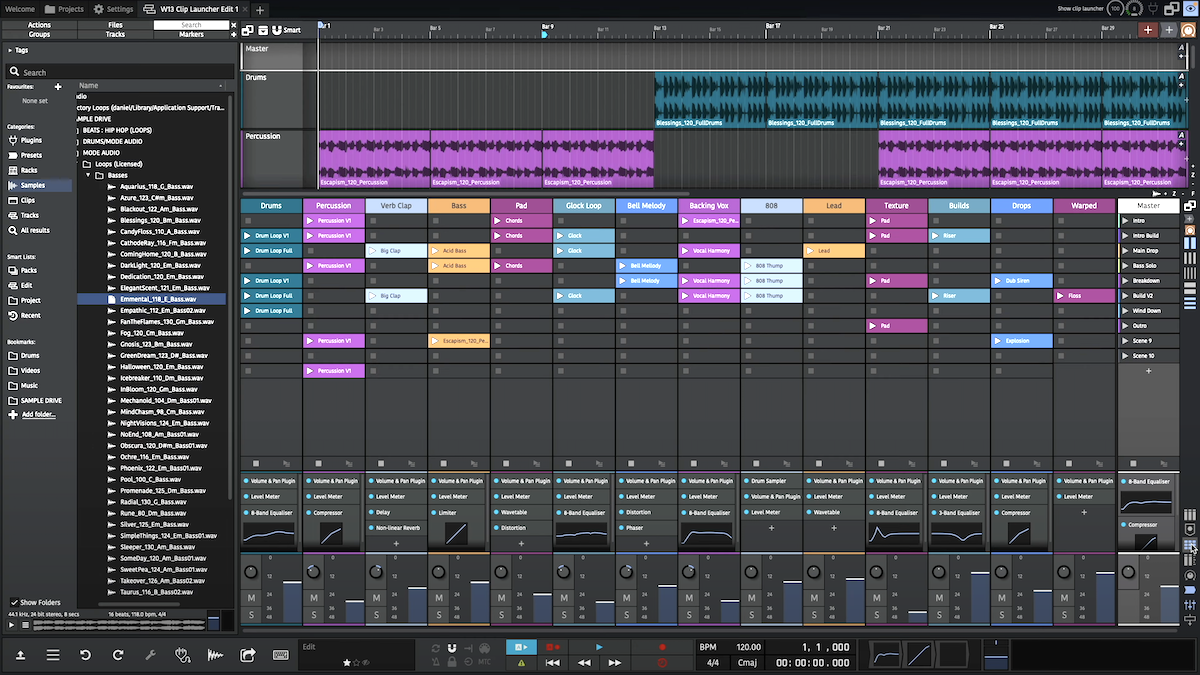Open the keyboard shortcuts icon in the toolbar
The width and height of the screenshot is (1200, 675).
pos(281,654)
